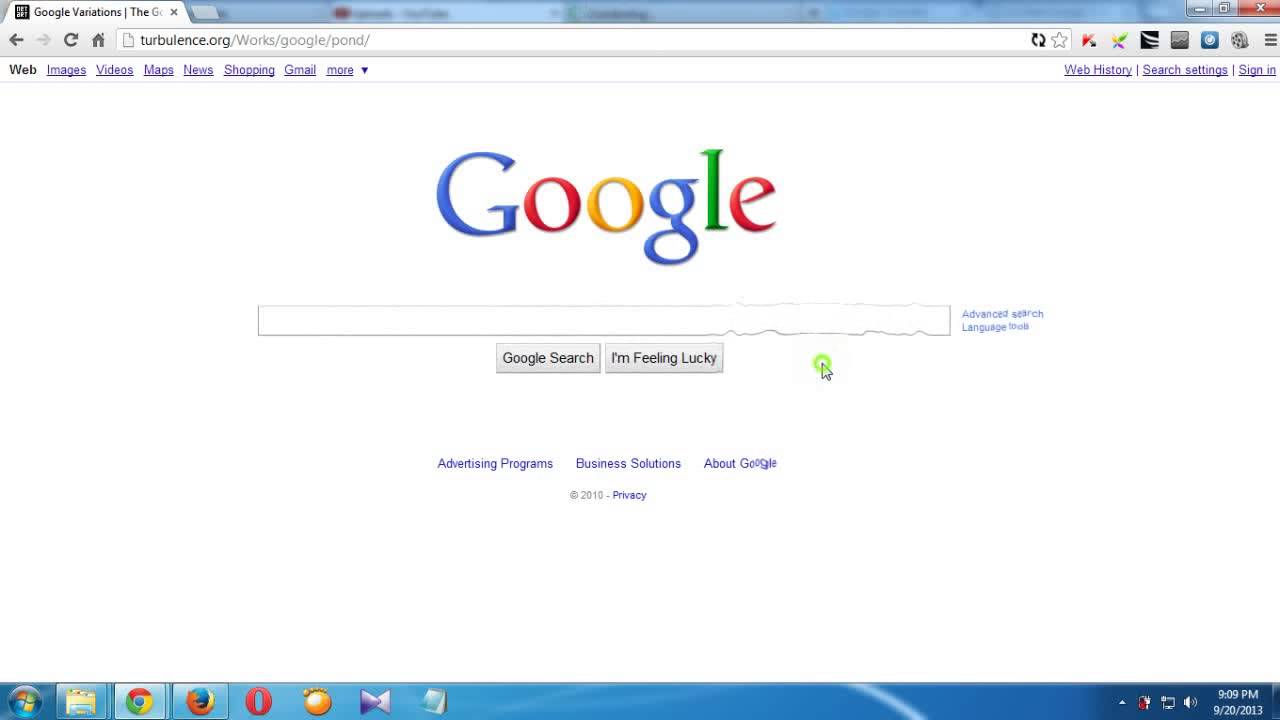The width and height of the screenshot is (1280, 720).
Task: Open the Business Solutions link
Action: point(628,464)
